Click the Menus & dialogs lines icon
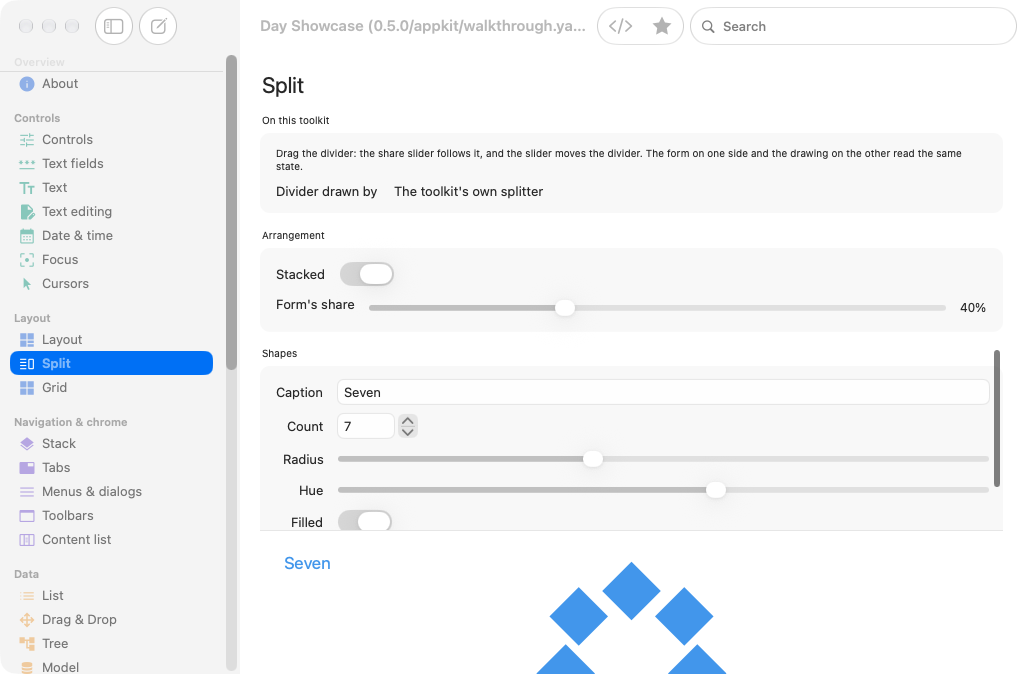The height and width of the screenshot is (674, 1024). point(27,492)
